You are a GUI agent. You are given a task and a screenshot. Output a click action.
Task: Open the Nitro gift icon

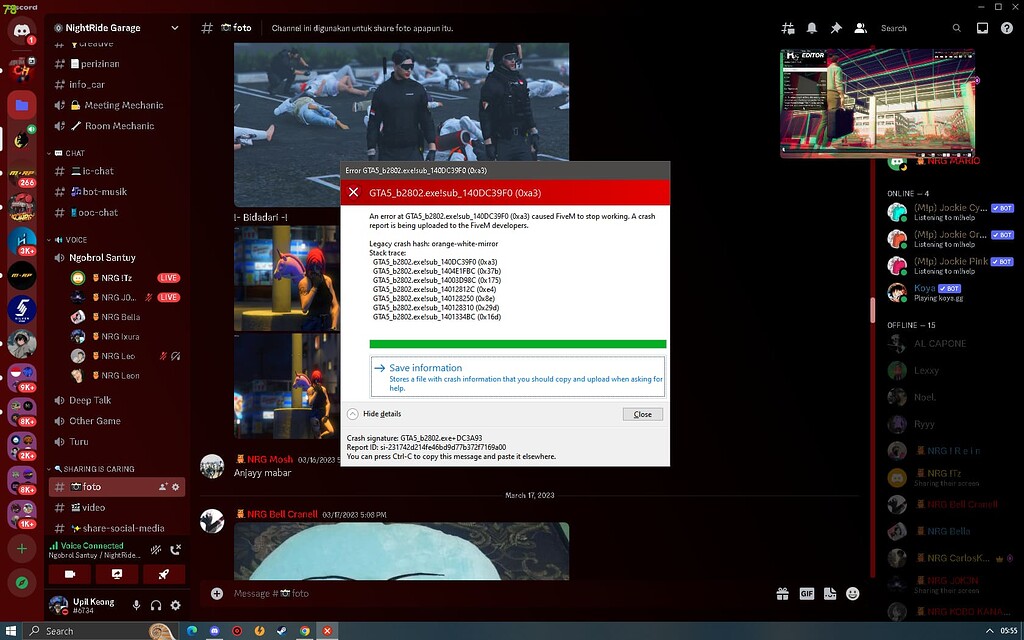pos(782,594)
